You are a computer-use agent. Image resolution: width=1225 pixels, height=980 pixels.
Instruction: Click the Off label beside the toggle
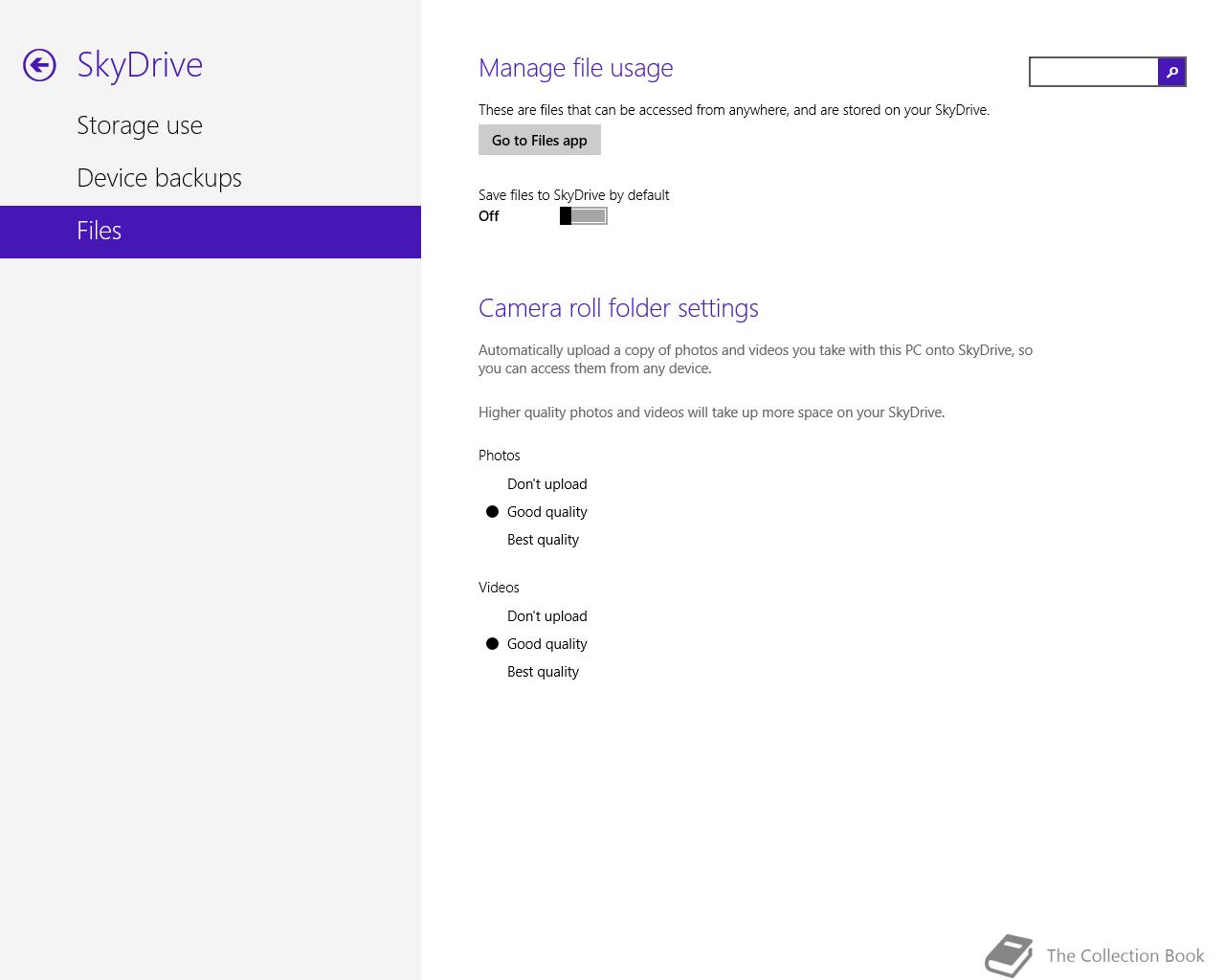(489, 216)
